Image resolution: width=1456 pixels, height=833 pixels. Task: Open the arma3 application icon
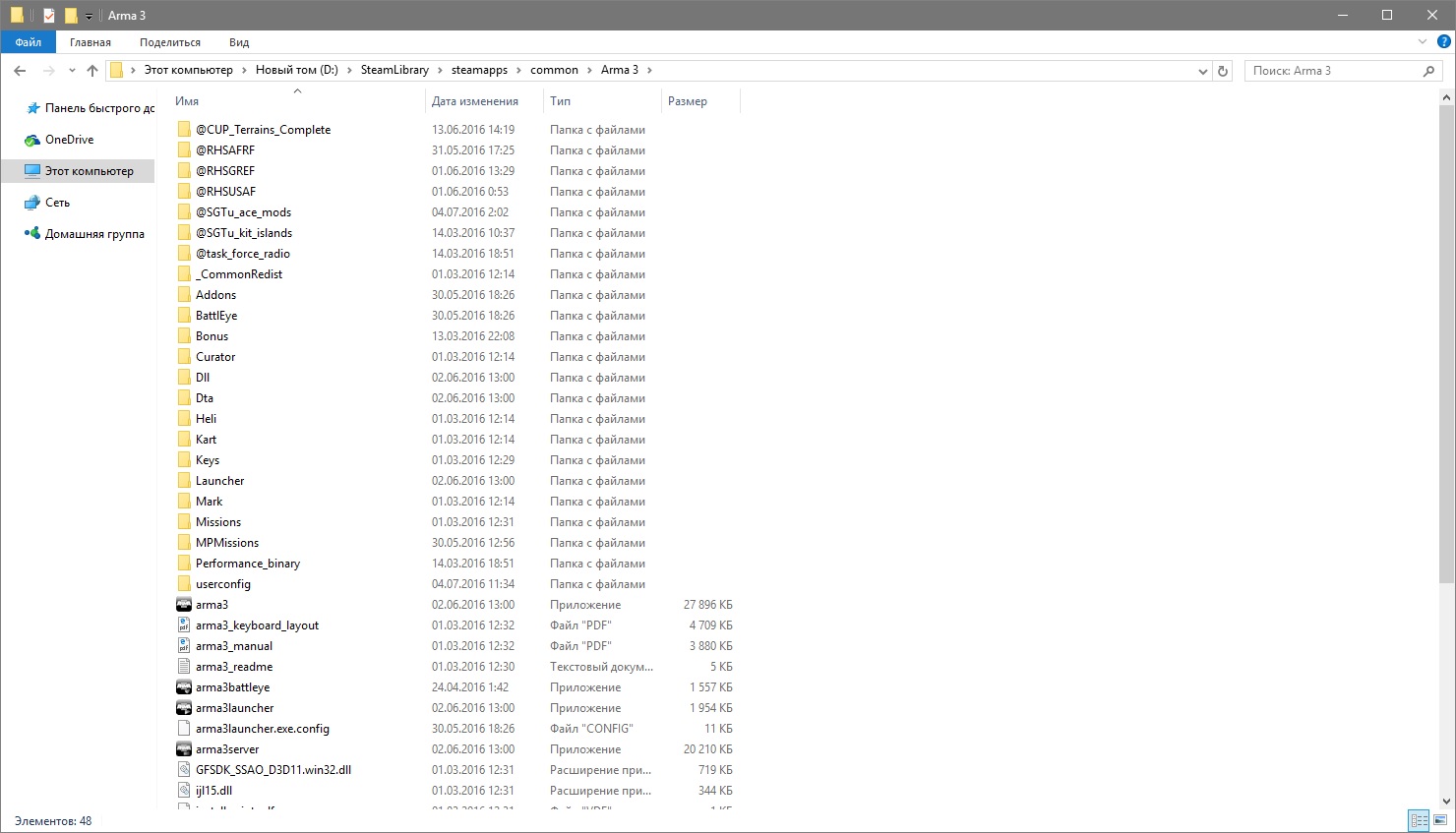184,605
